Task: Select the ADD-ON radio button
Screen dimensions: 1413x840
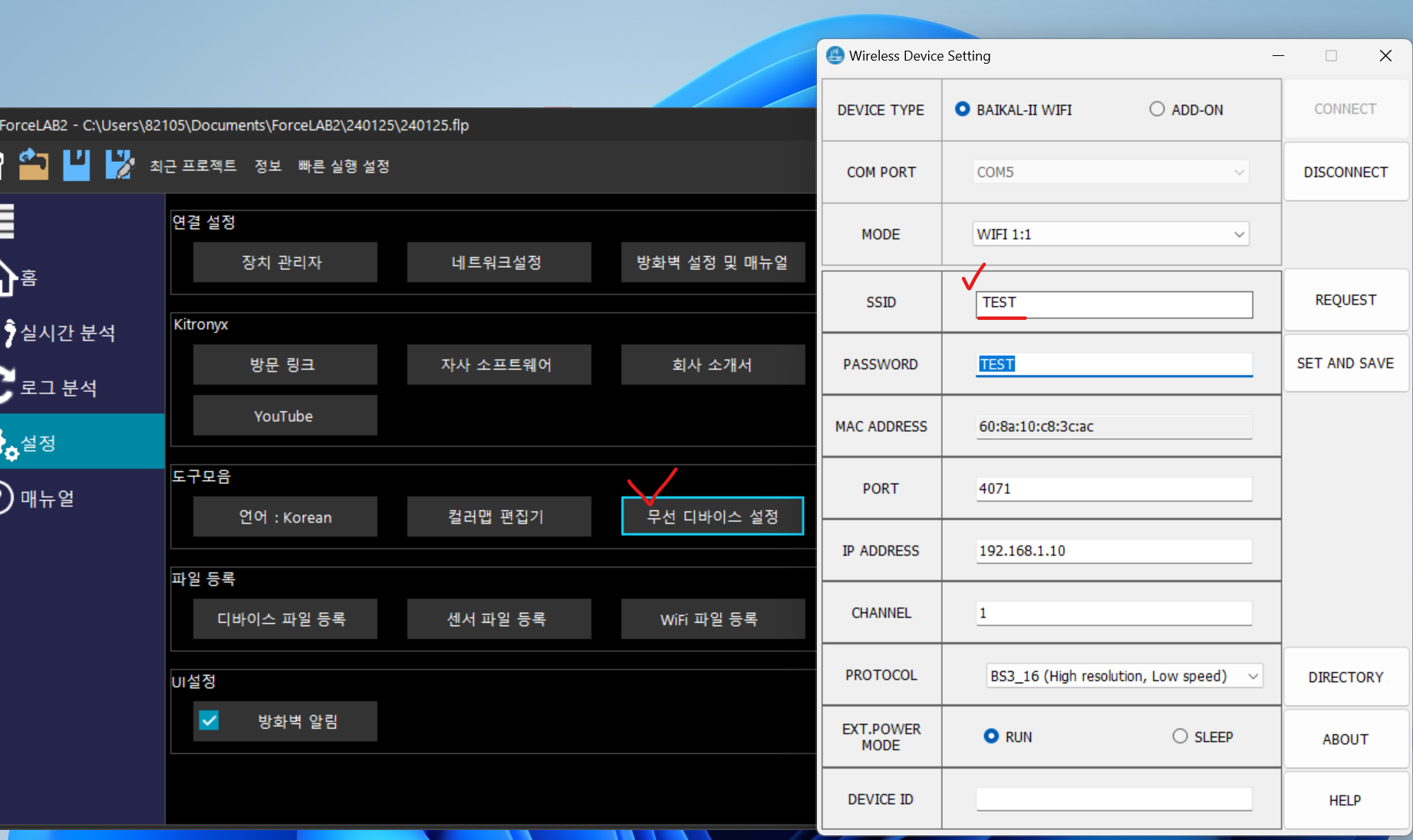Action: [1157, 109]
